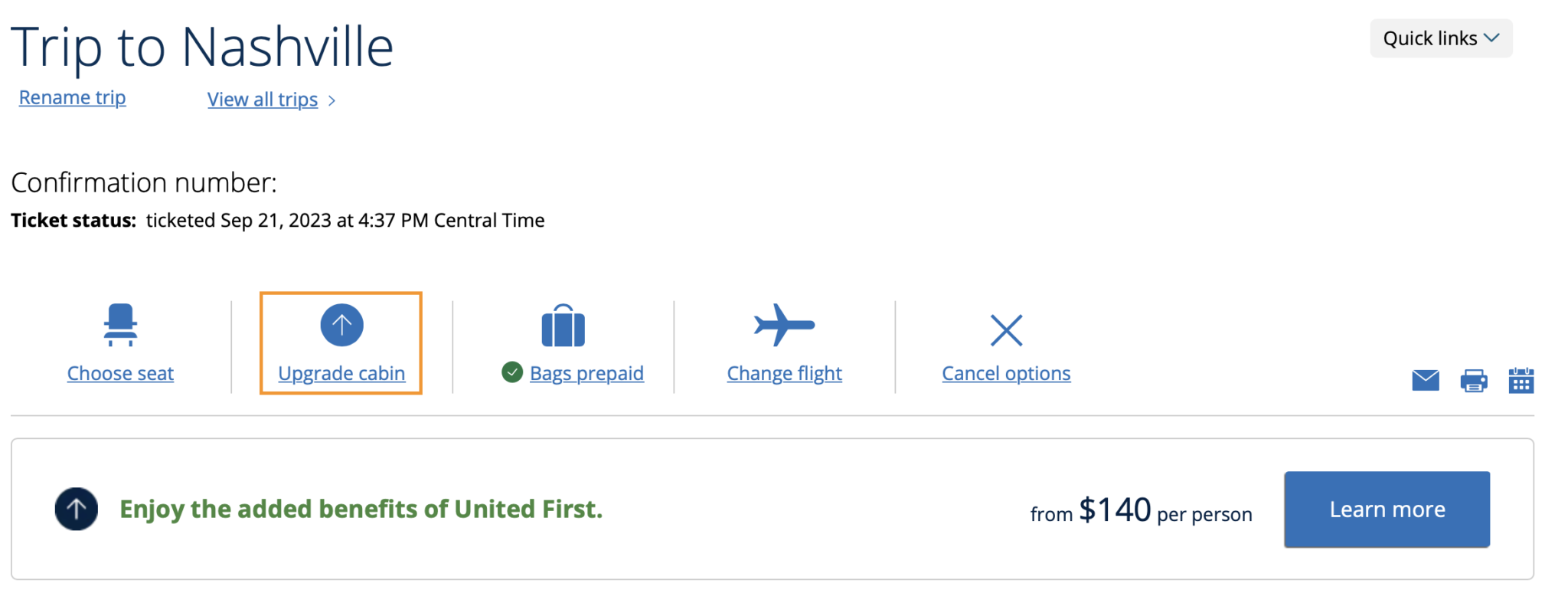Select the Bags prepaid text link
The image size is (1568, 603).
tap(586, 373)
